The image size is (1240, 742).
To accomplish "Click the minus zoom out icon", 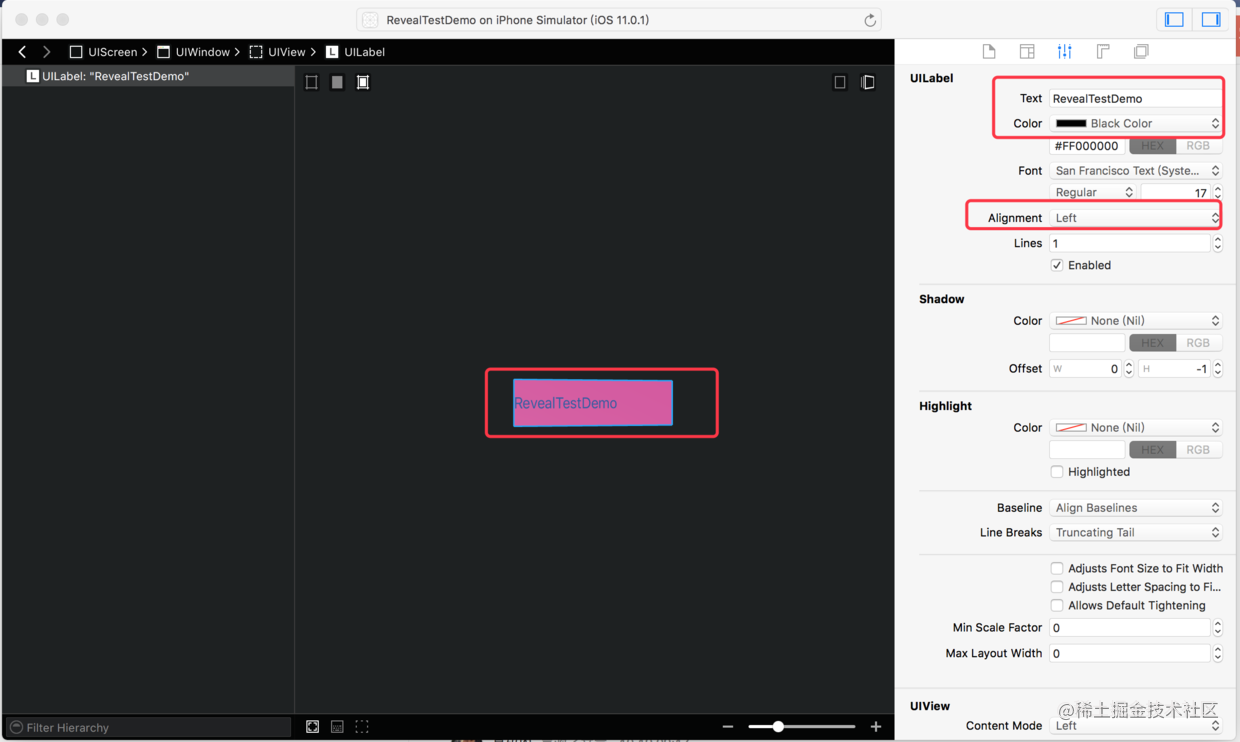I will tap(728, 727).
